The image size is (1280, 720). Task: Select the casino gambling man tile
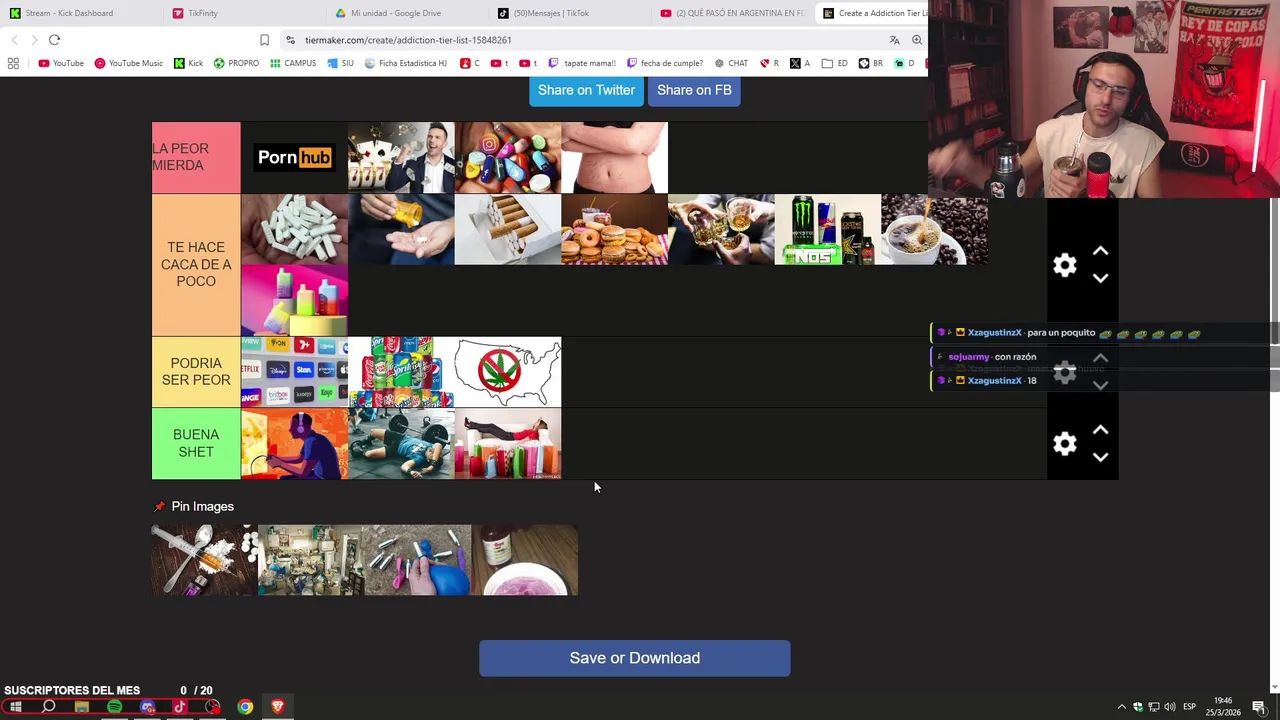point(401,158)
